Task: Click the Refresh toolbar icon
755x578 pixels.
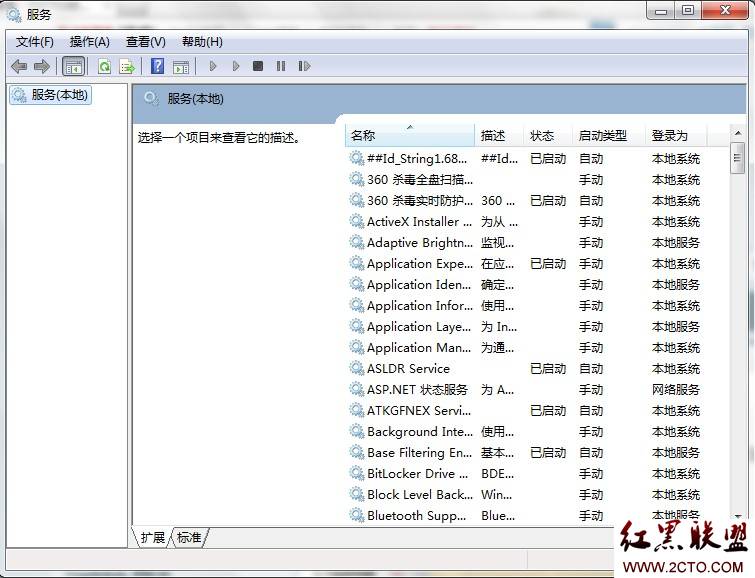Action: point(104,66)
